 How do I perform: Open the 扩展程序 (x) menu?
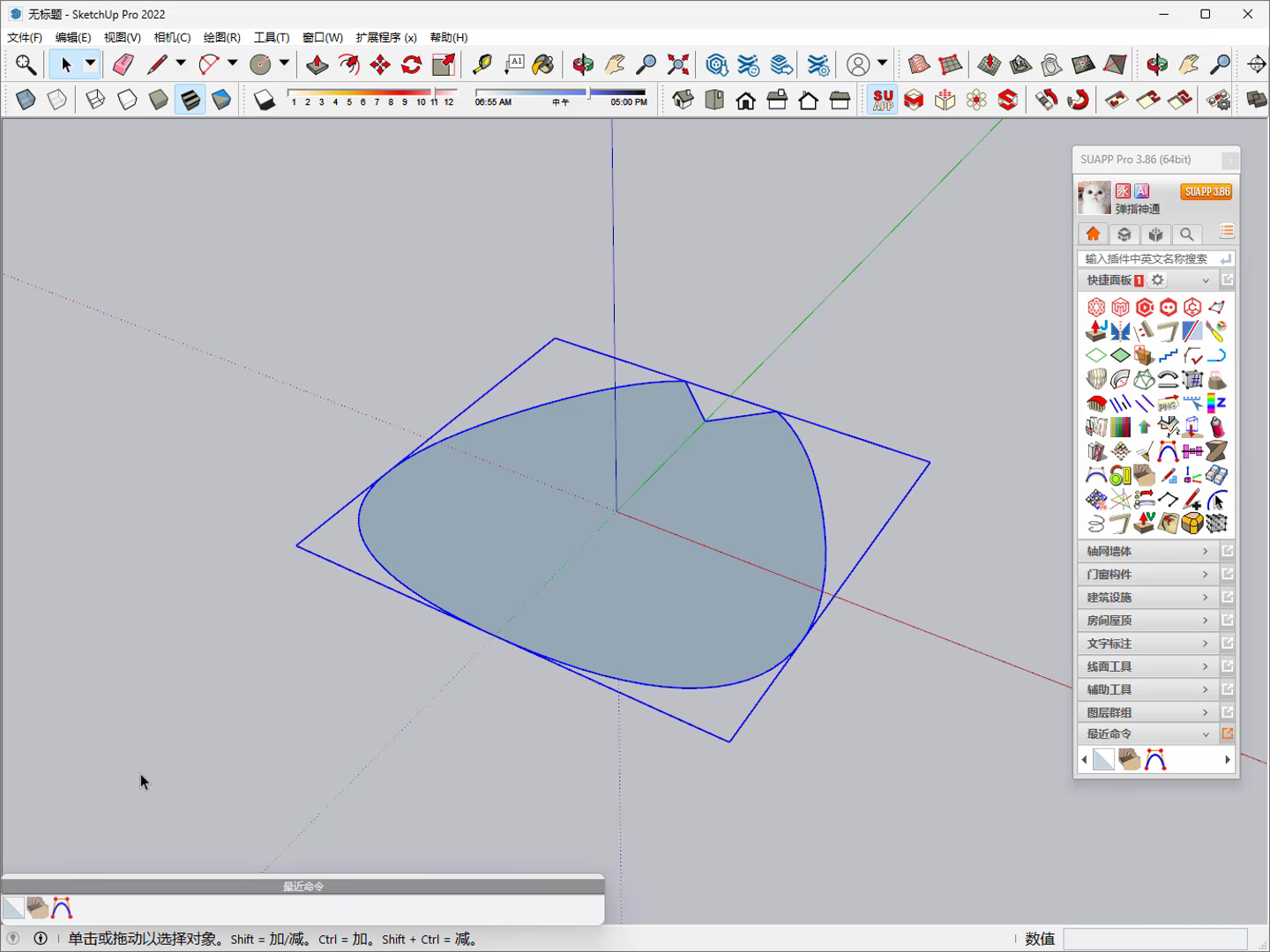(386, 37)
